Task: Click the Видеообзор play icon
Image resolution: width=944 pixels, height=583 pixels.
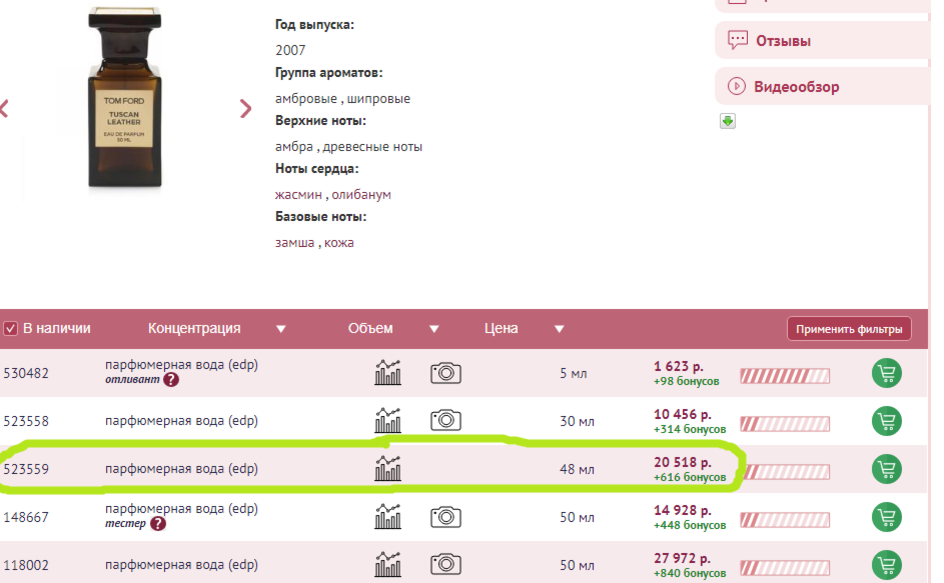Action: 736,86
